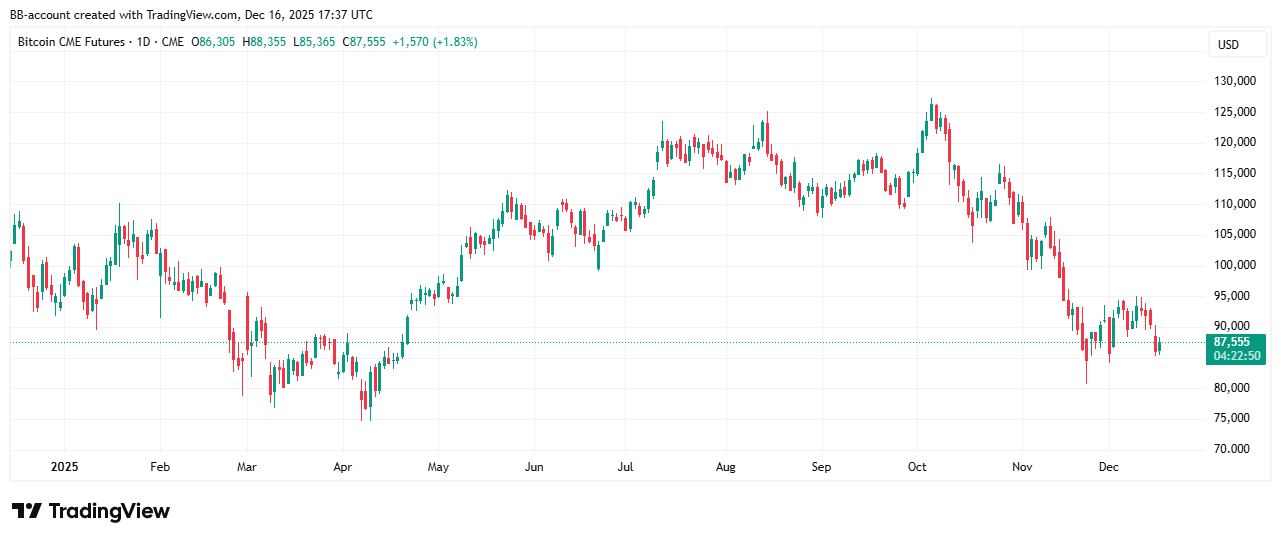This screenshot has width=1281, height=541.
Task: Click the header text mentioning TradingView.com
Action: point(191,14)
